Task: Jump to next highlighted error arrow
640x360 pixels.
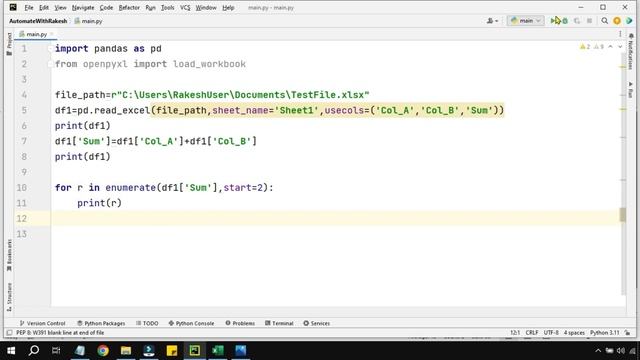Action: click(620, 47)
